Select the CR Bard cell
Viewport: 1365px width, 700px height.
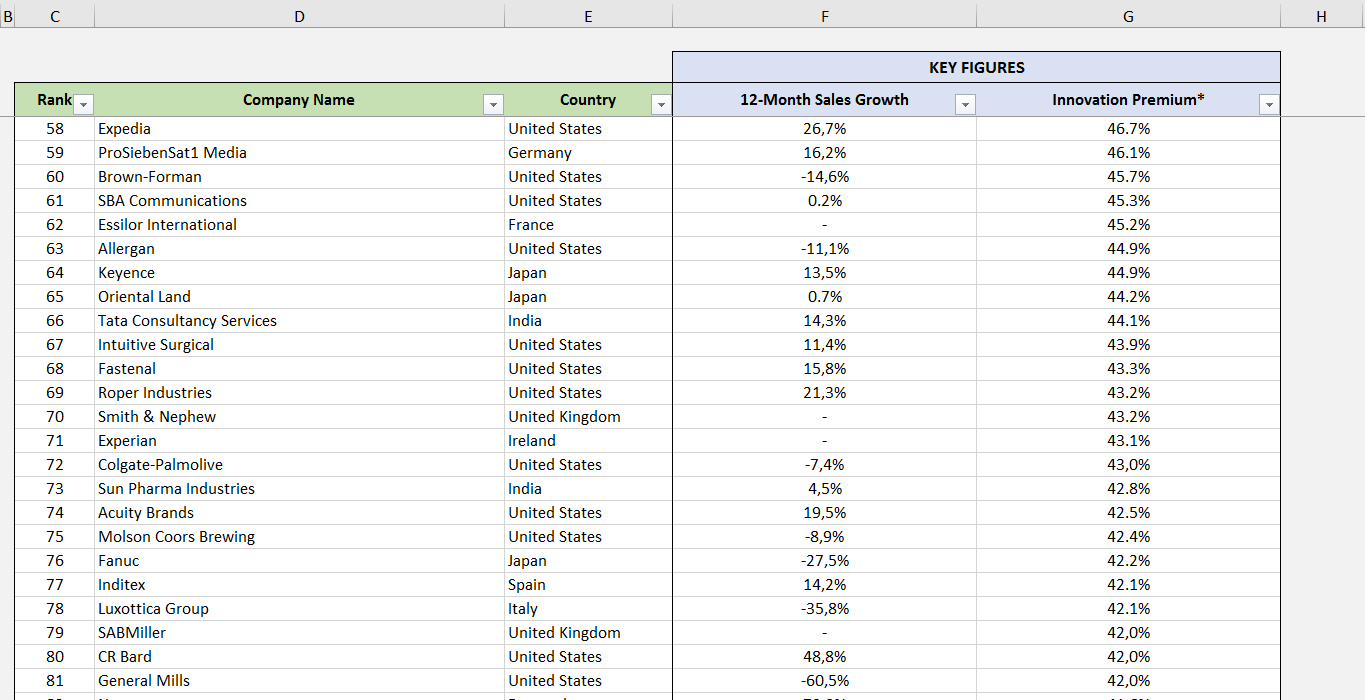tap(300, 657)
